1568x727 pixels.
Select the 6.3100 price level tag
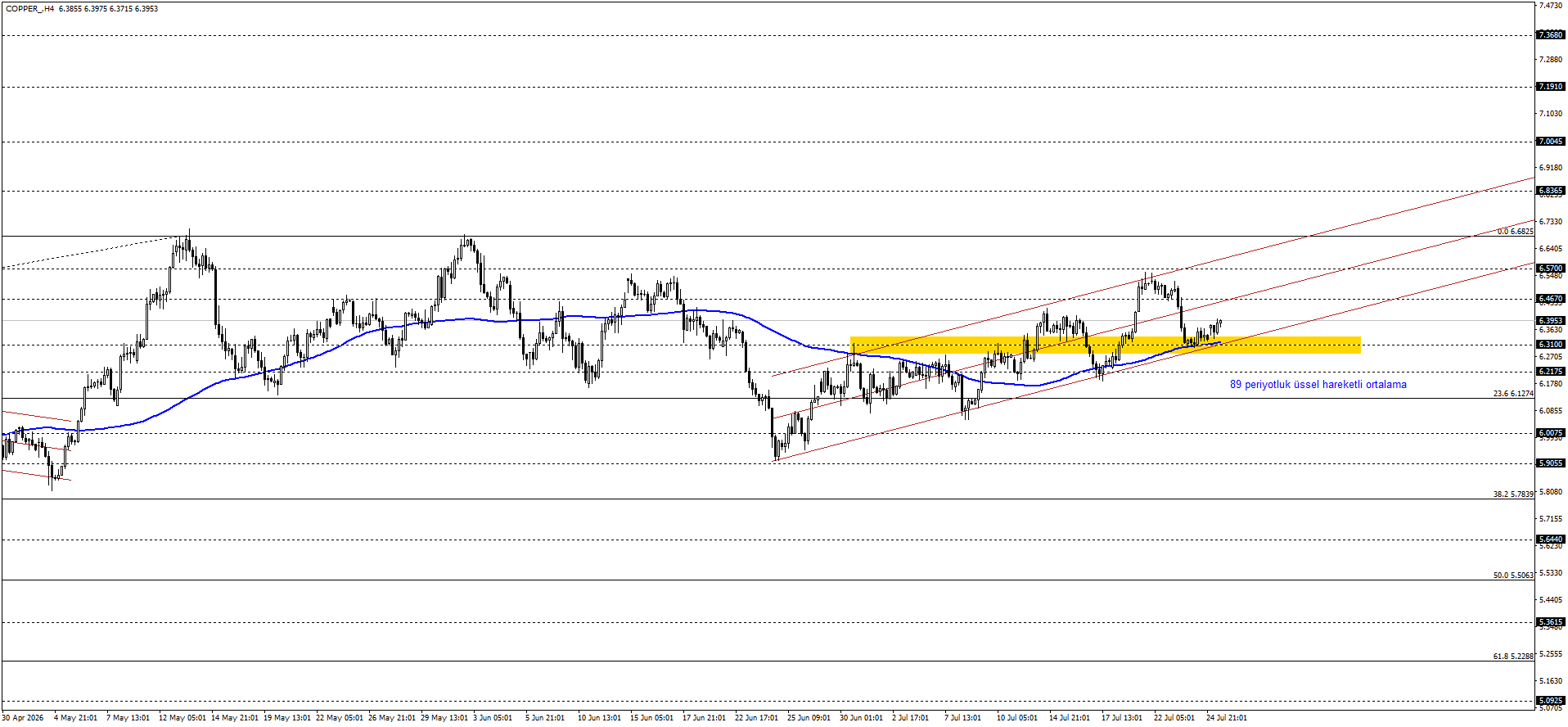tap(1551, 345)
